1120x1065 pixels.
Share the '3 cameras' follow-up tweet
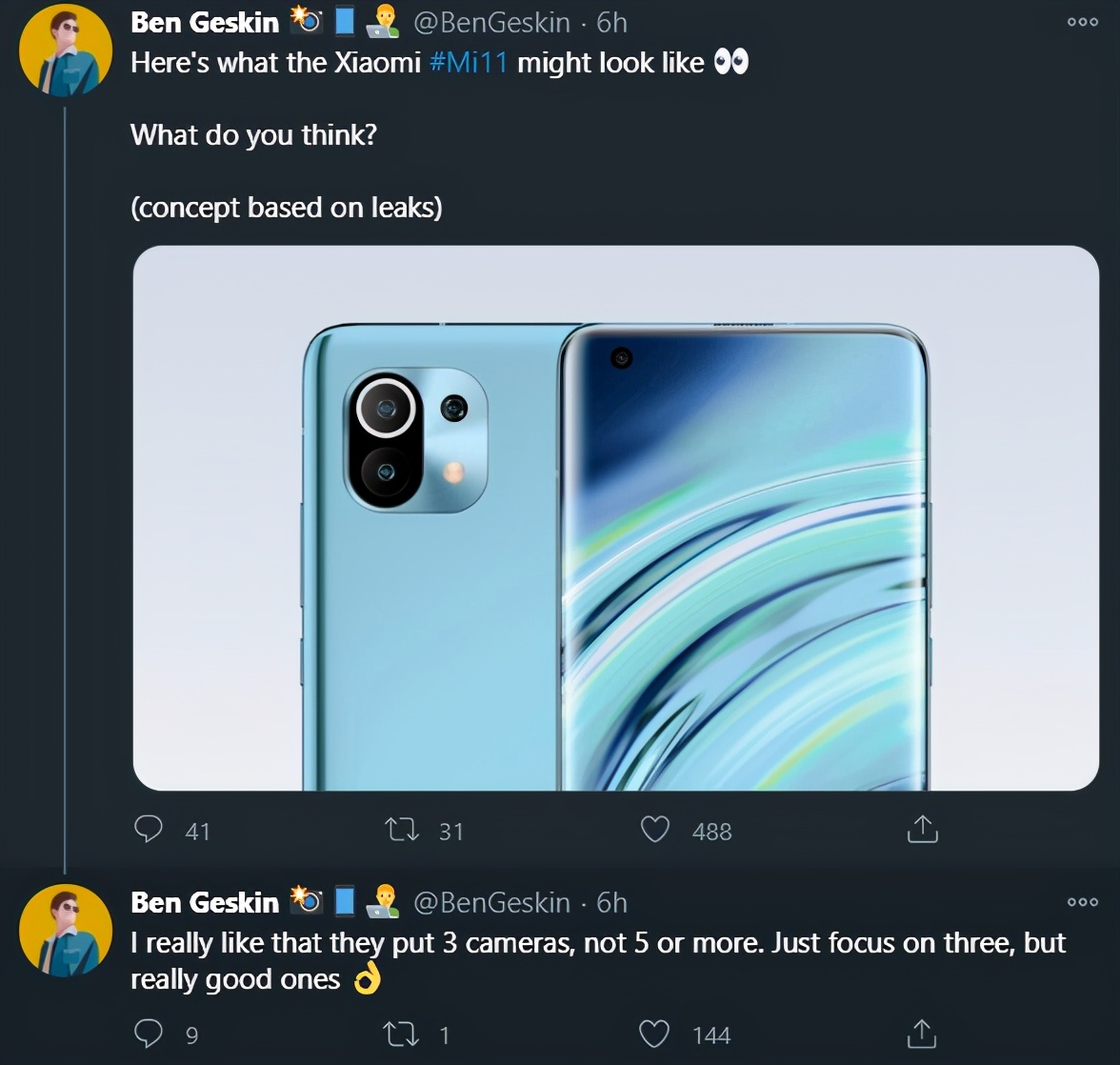[921, 1034]
